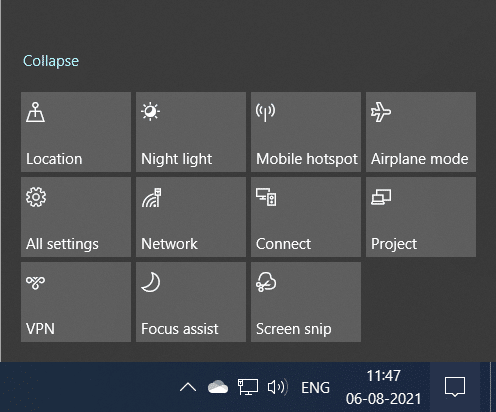Open wired network tray icon
The height and width of the screenshot is (412, 496).
(248, 387)
